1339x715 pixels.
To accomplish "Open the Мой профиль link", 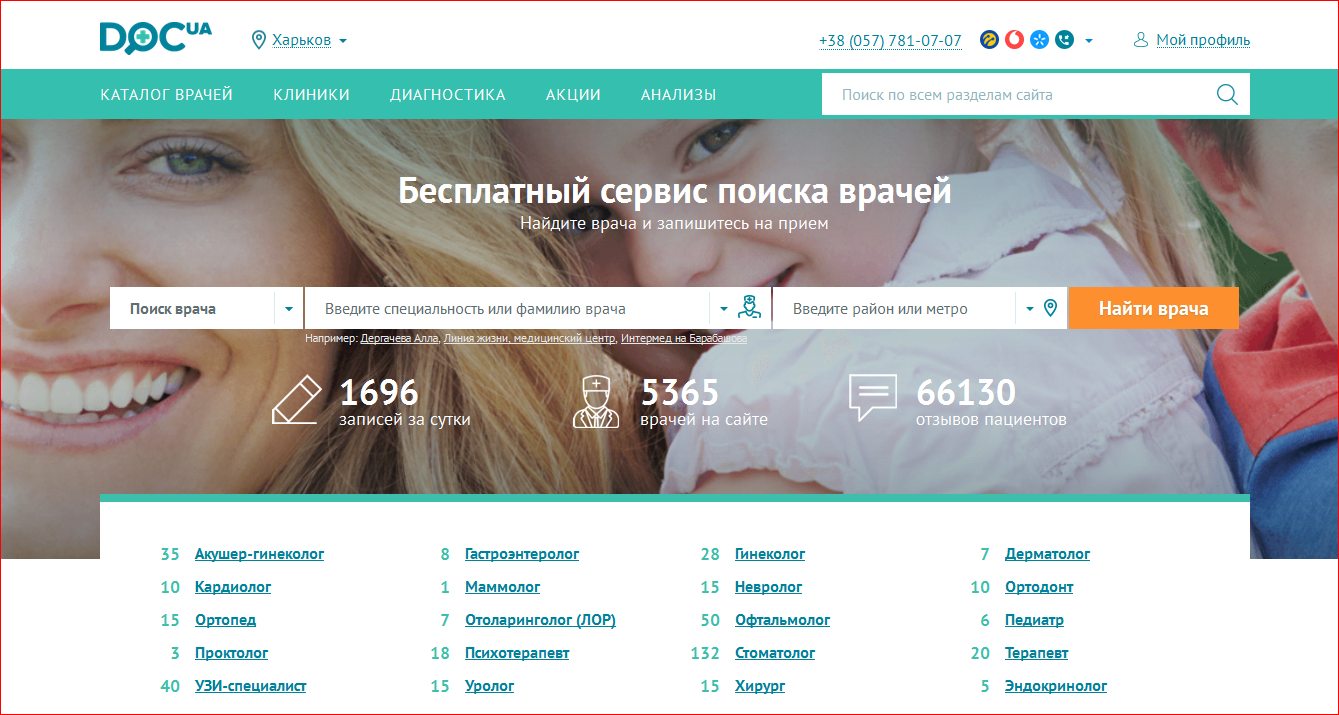I will (x=1203, y=40).
